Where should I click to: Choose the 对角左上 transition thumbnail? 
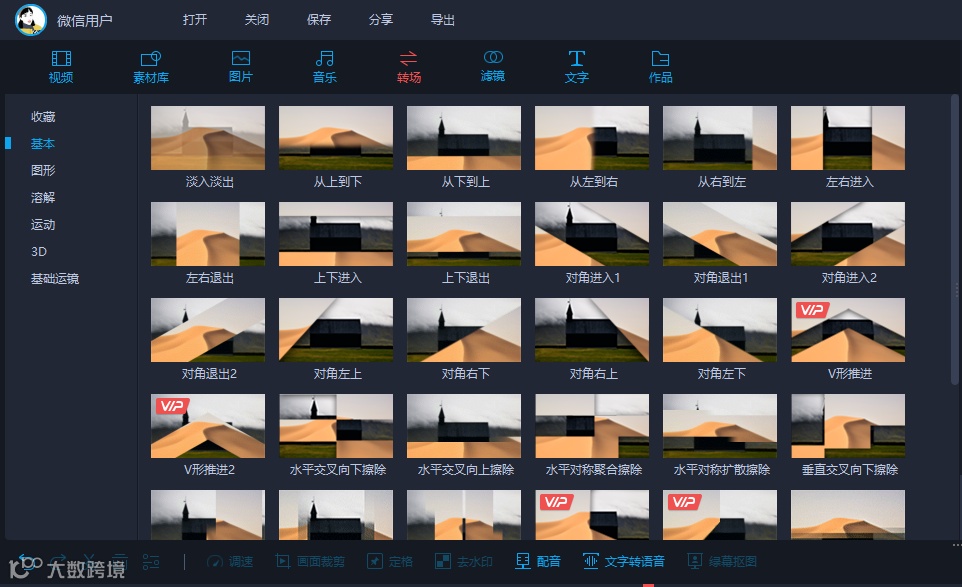pyautogui.click(x=336, y=330)
